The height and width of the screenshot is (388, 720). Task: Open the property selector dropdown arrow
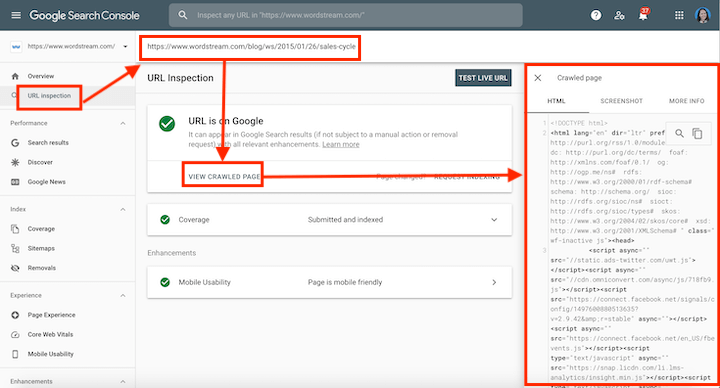tap(125, 46)
